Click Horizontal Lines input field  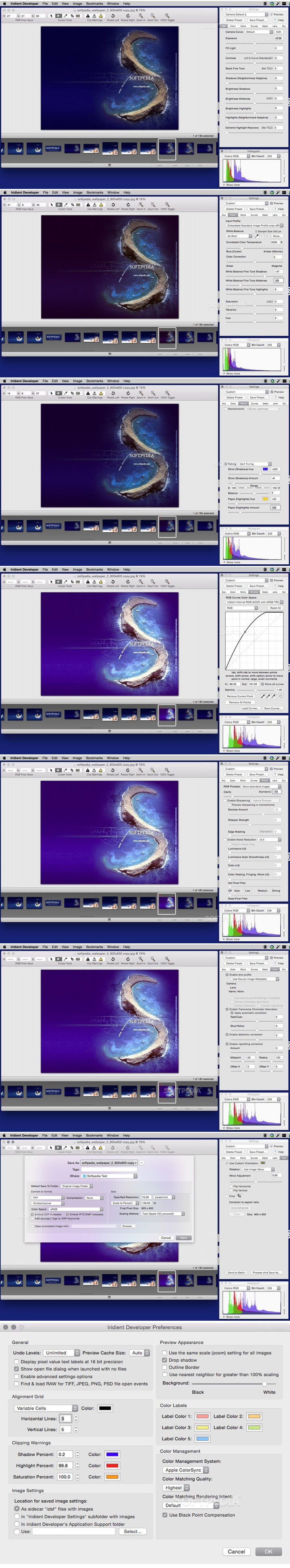[65, 1418]
